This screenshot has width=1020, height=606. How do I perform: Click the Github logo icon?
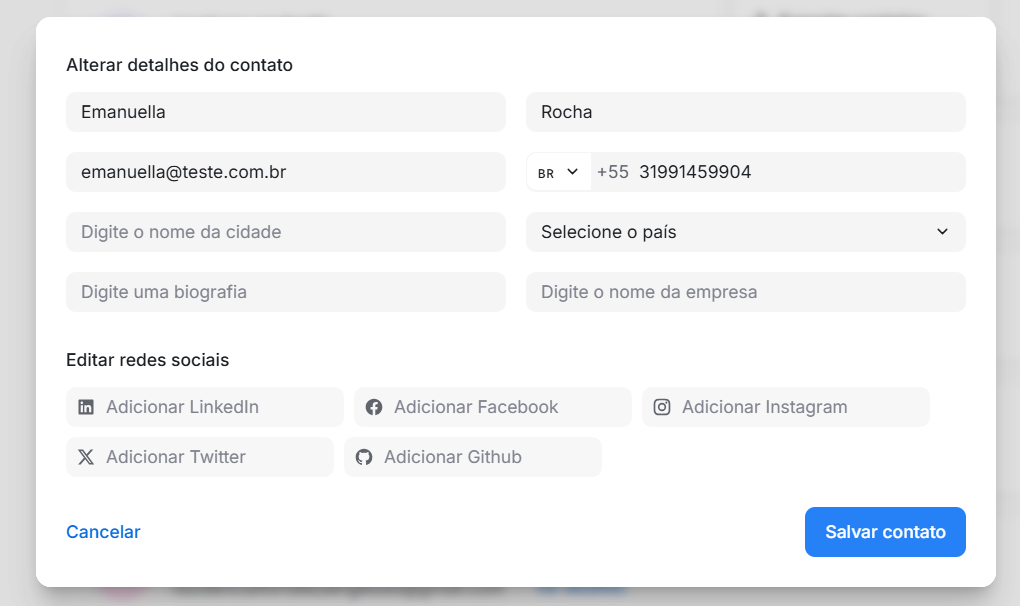point(364,457)
